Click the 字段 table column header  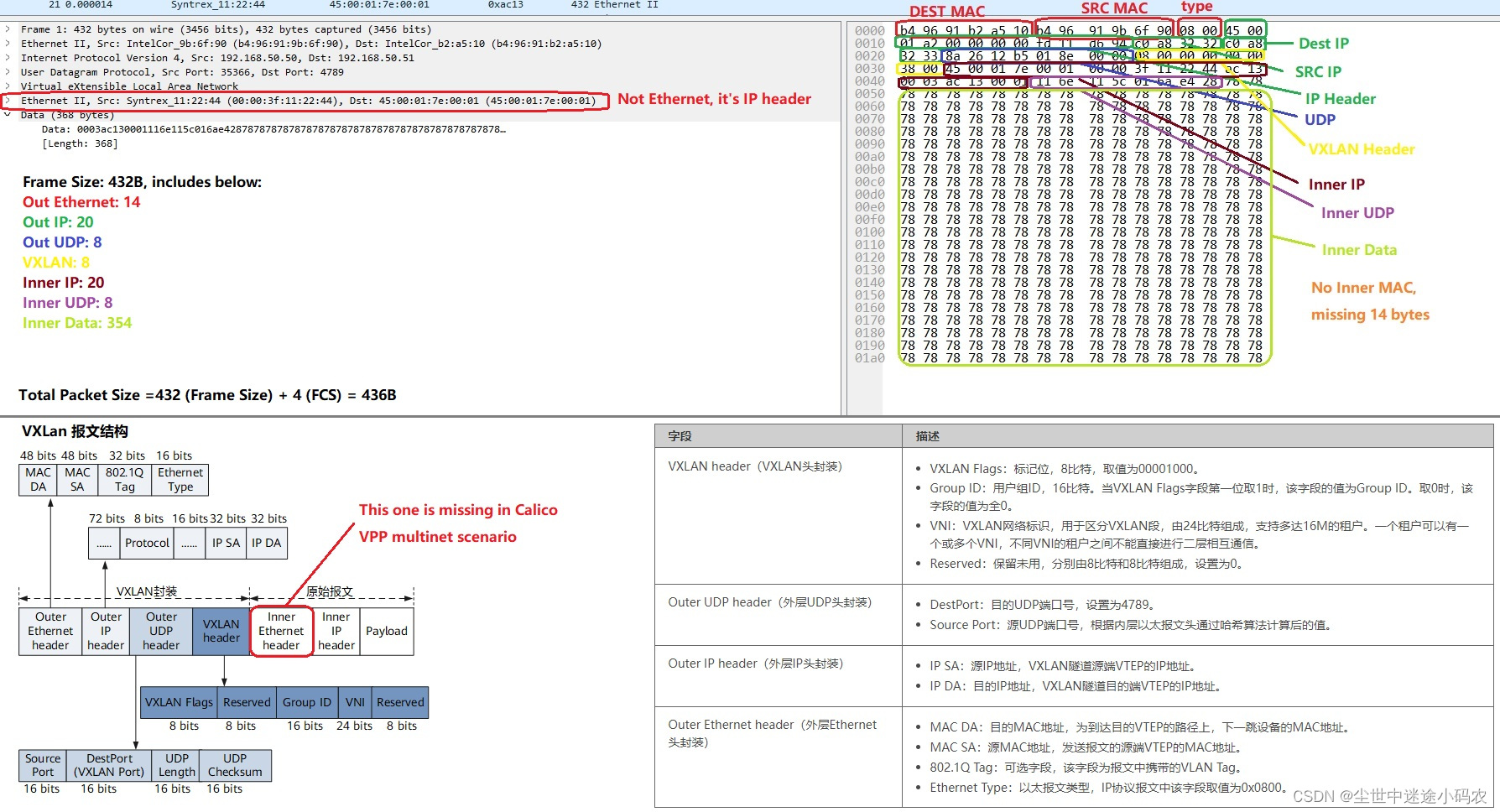[x=779, y=436]
